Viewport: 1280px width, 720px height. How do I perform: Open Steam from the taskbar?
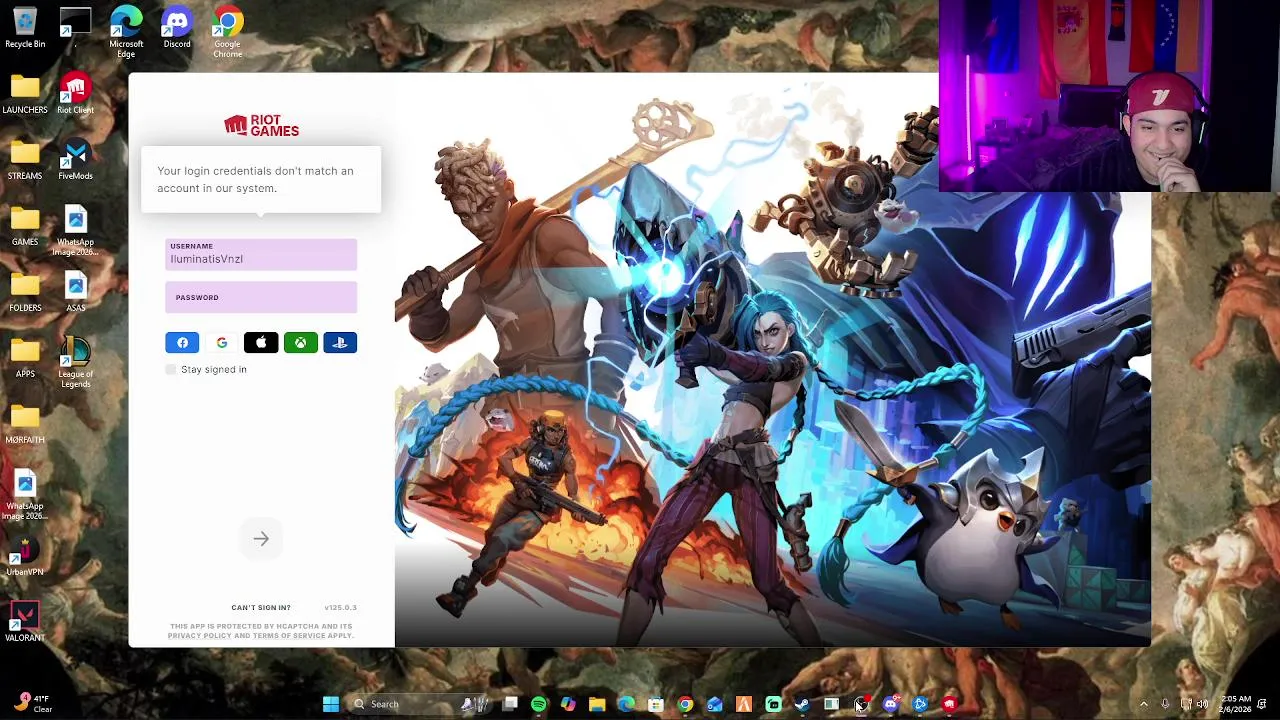click(802, 704)
